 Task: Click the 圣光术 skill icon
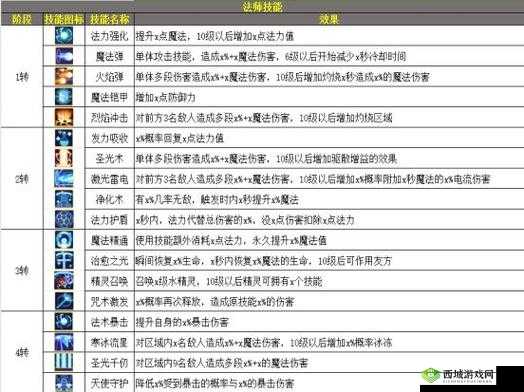64,158
